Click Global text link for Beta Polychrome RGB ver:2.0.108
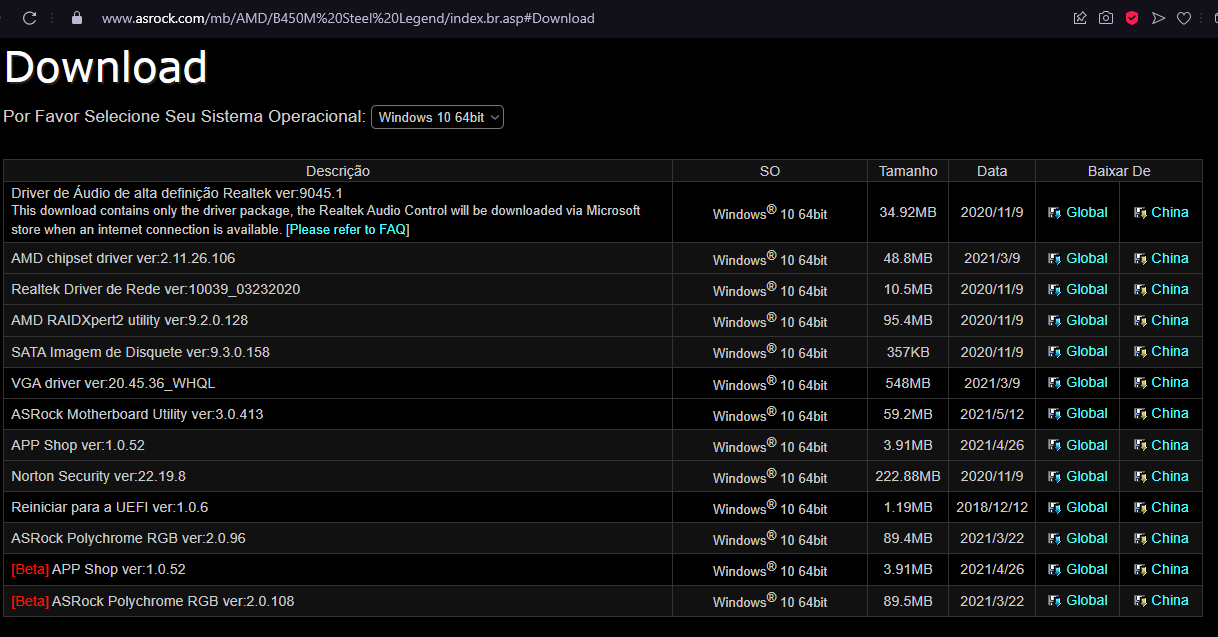 click(x=1087, y=600)
